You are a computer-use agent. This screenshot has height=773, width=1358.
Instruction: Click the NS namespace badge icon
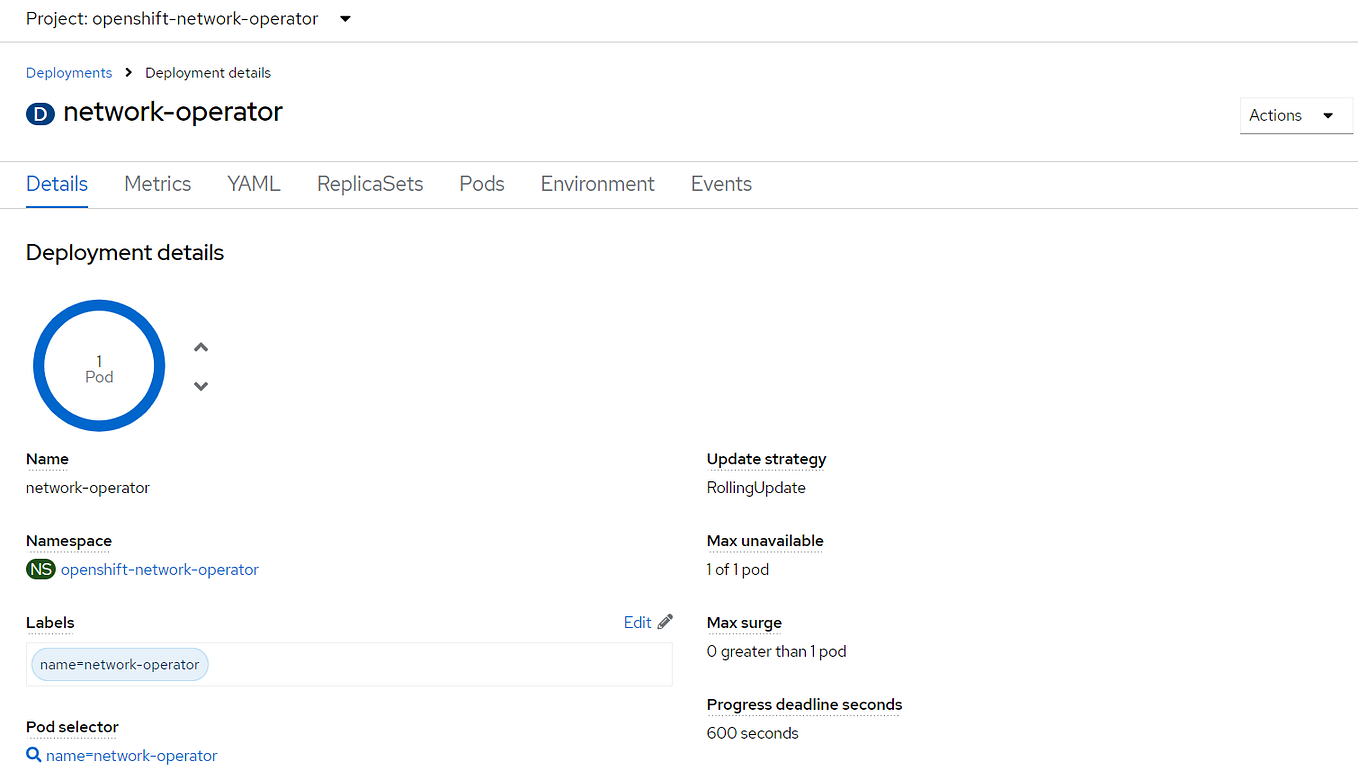click(x=40, y=568)
